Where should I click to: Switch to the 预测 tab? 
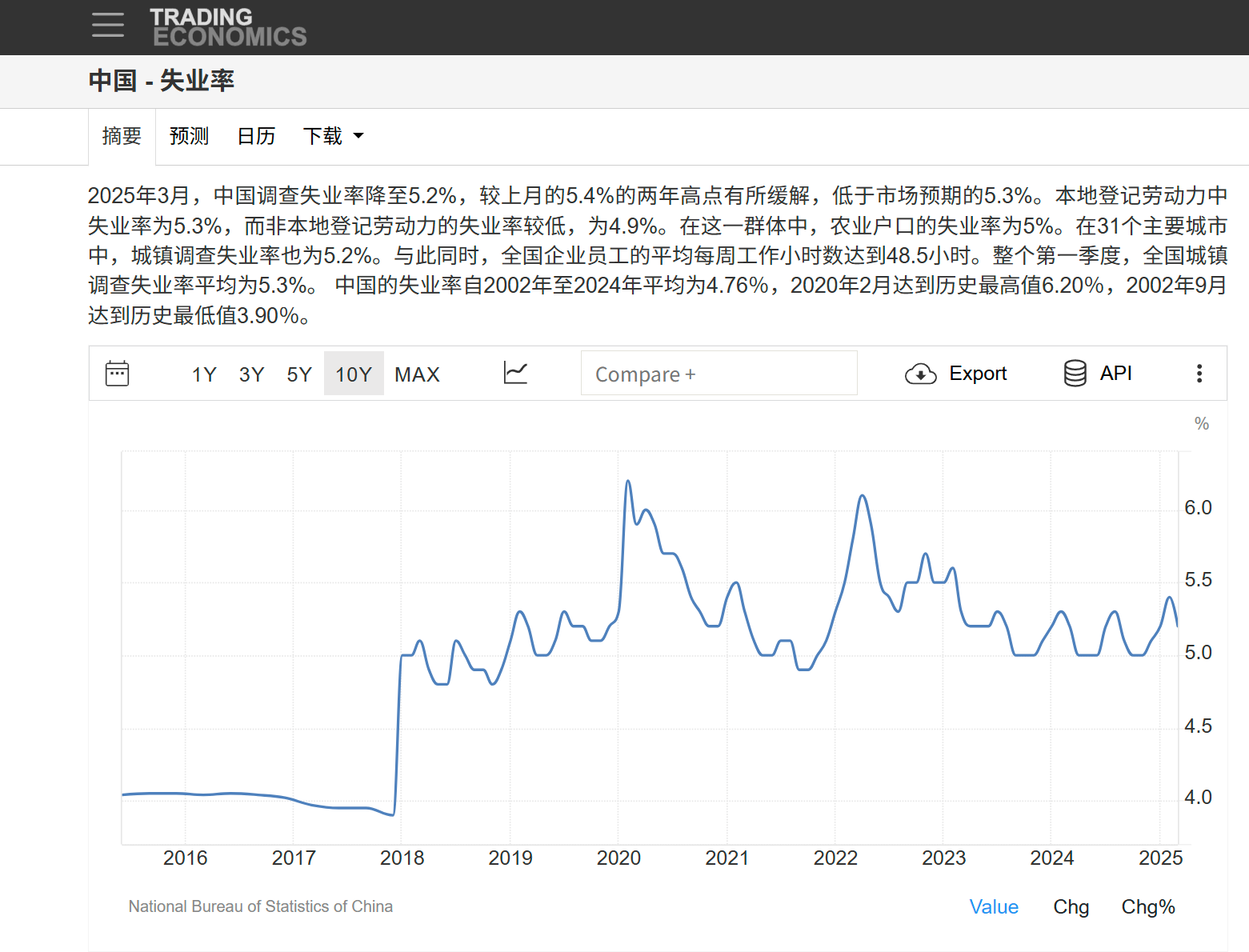click(189, 137)
